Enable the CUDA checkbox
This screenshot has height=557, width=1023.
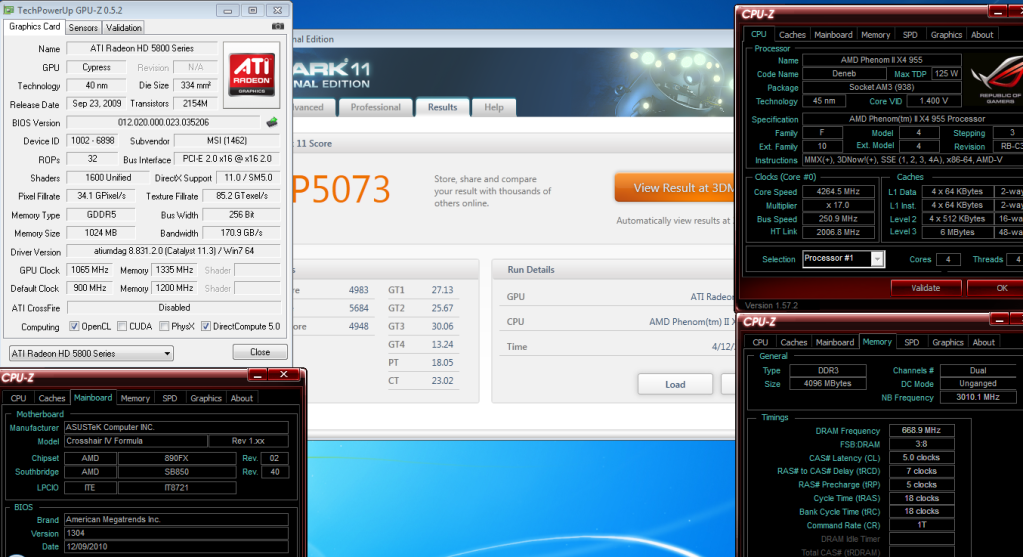click(121, 326)
